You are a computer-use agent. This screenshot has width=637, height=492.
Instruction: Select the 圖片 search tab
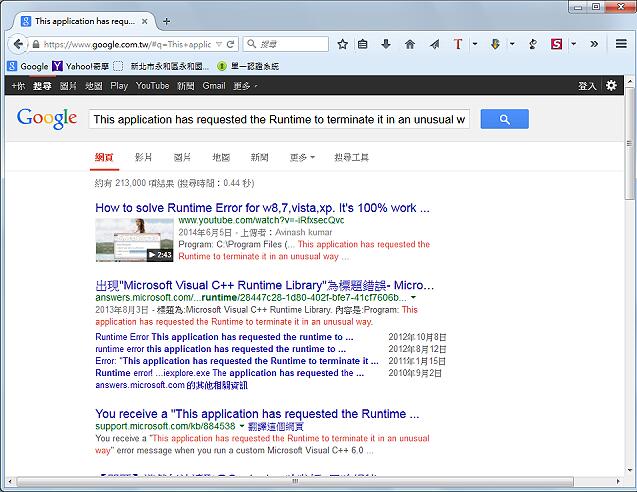pos(182,157)
